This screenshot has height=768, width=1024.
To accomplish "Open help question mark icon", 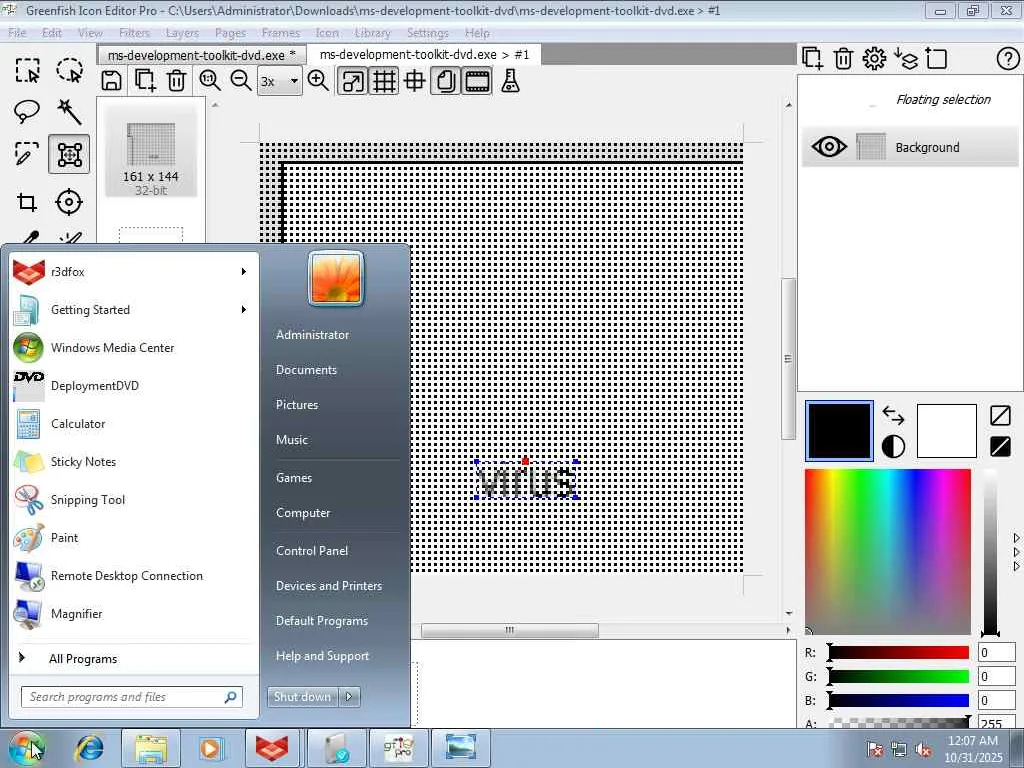I will pos(1008,59).
